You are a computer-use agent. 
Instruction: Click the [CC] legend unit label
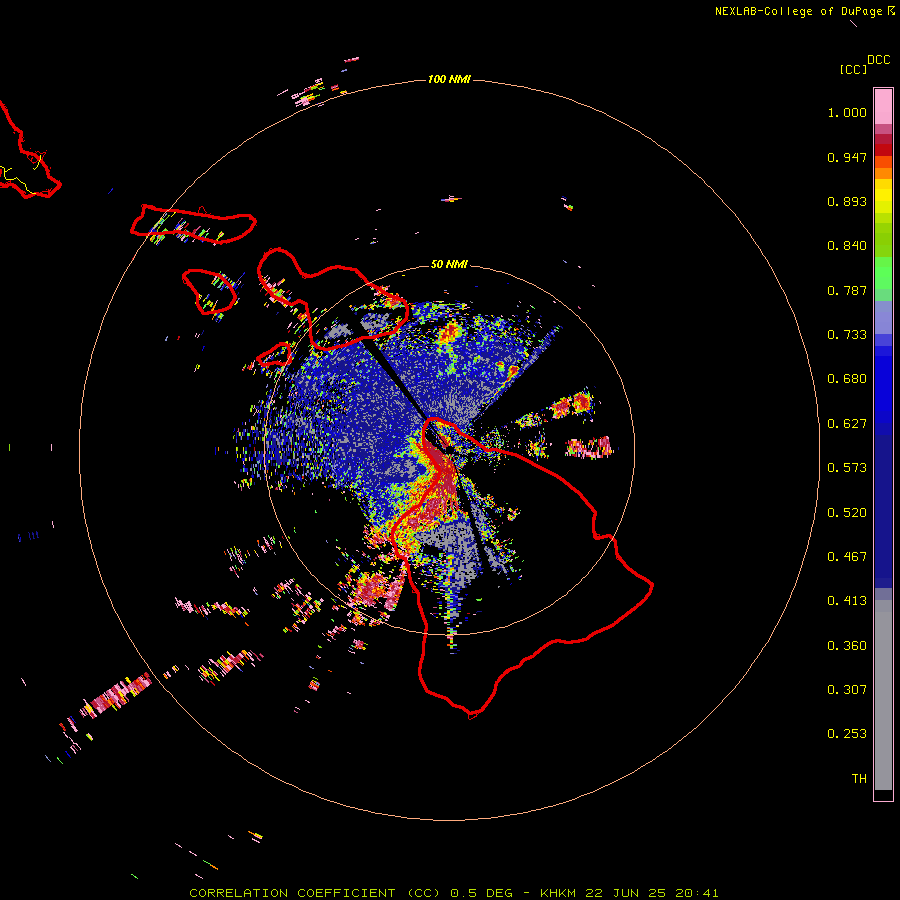853,69
